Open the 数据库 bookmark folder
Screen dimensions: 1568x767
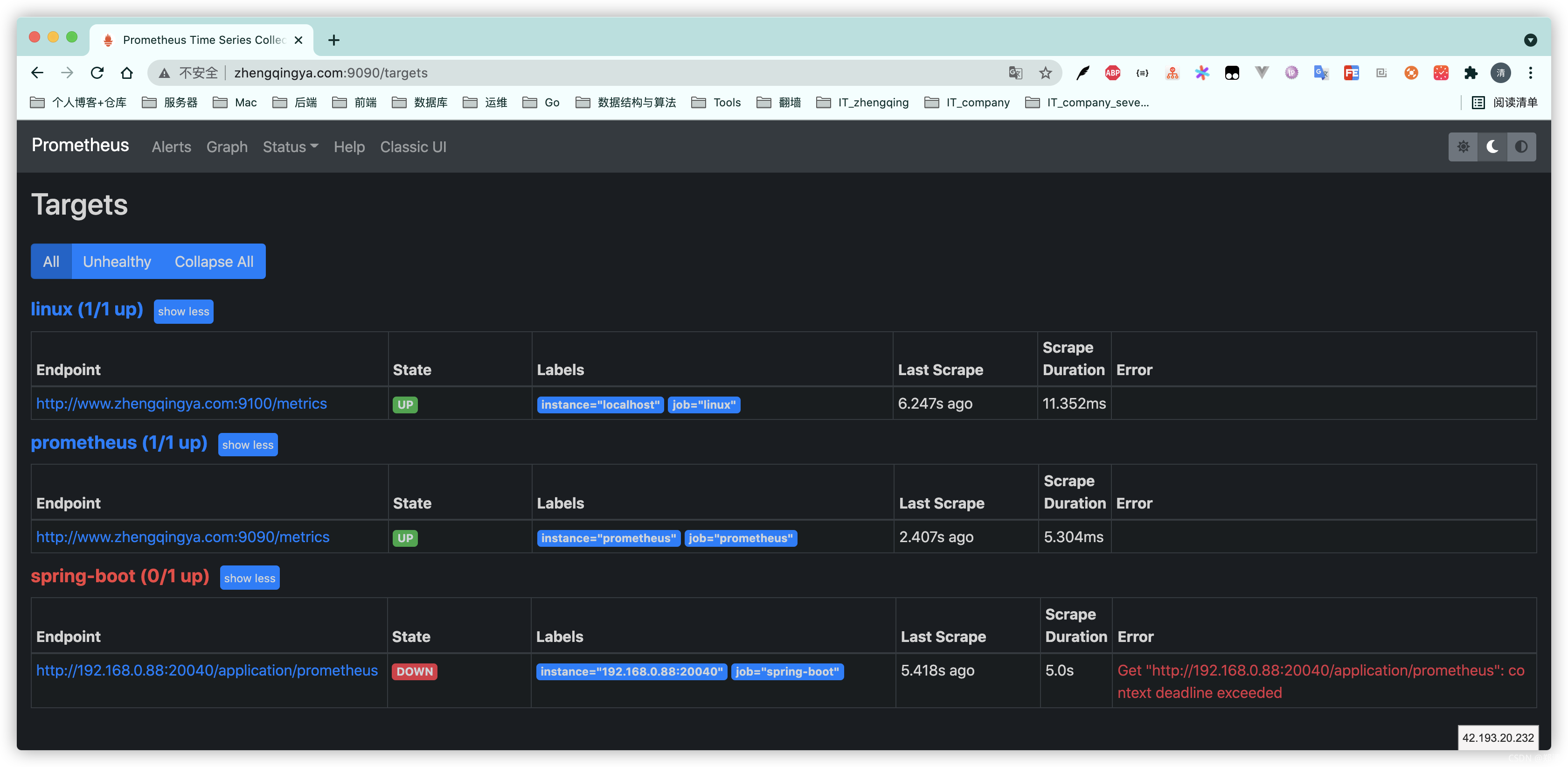click(420, 102)
